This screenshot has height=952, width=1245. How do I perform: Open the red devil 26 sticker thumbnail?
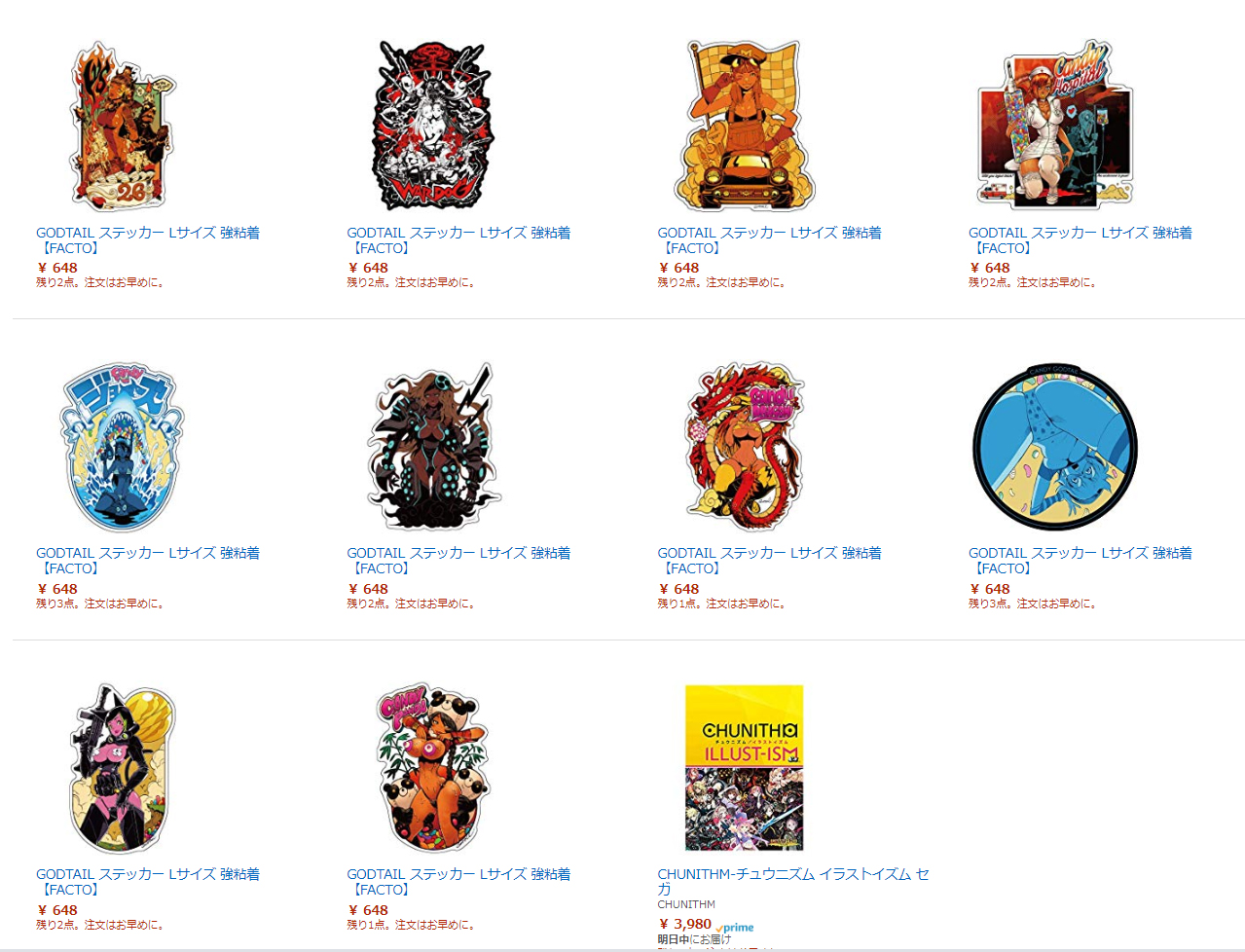coord(122,125)
